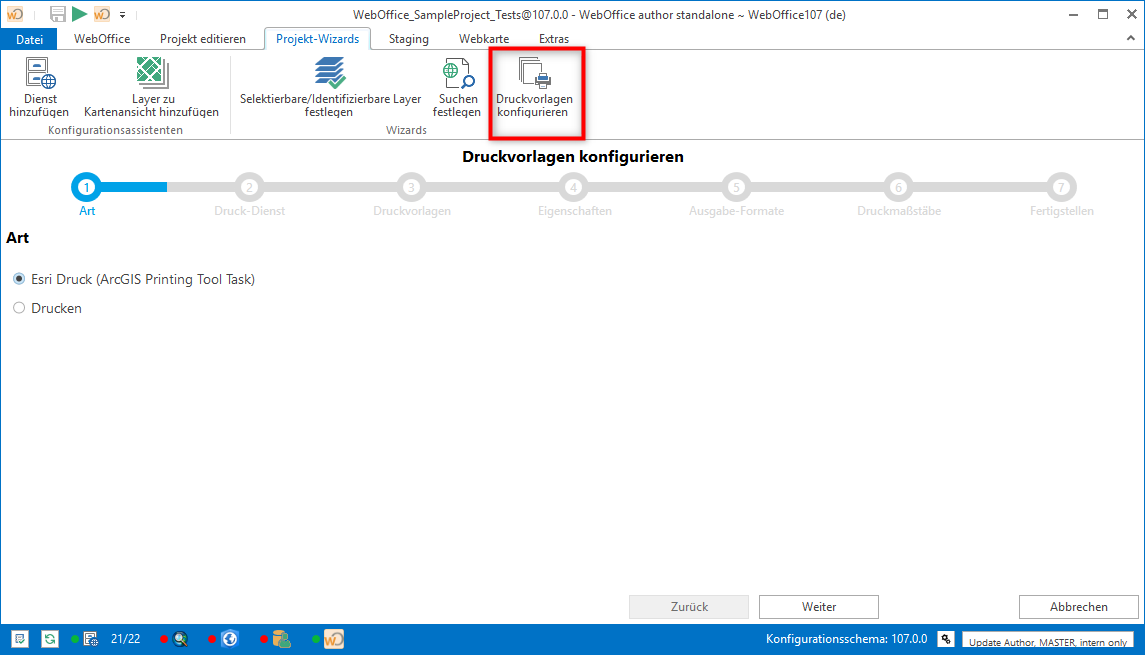Click the blue shield globe status icon

230,640
